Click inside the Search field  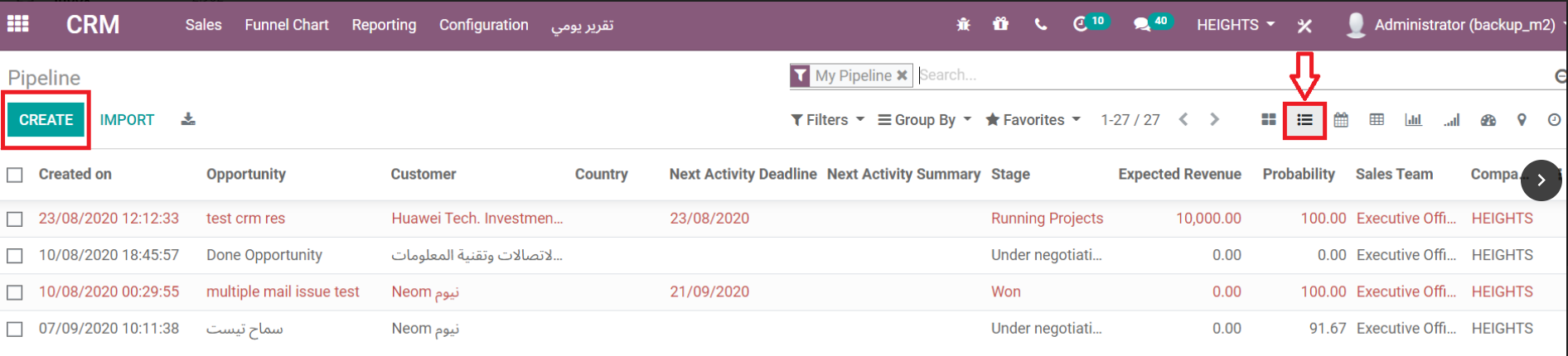(1227, 75)
